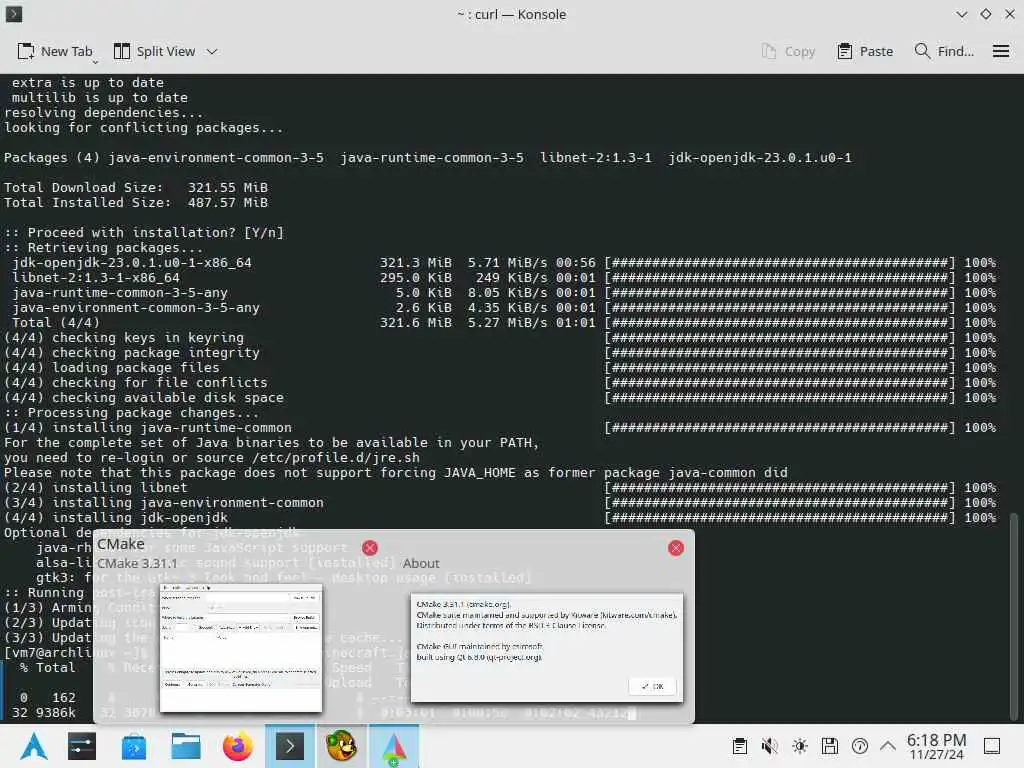Click '(4/4) checking keys in keyring' line
Image resolution: width=1024 pixels, height=768 pixels.
tap(124, 338)
